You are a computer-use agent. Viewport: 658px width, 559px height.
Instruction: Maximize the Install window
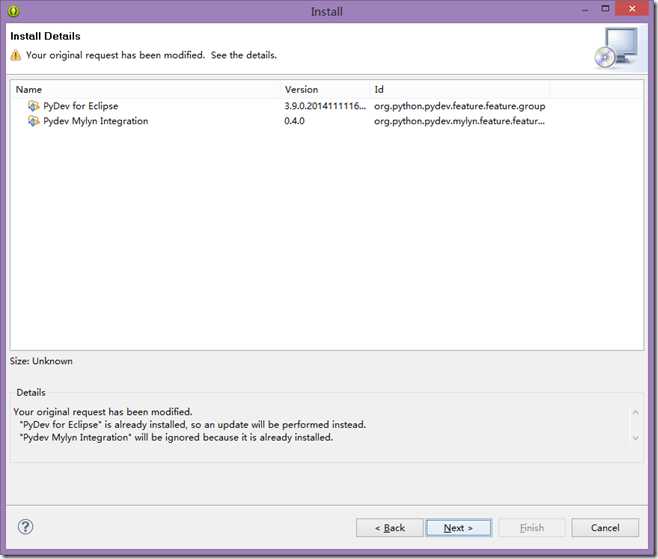[605, 8]
